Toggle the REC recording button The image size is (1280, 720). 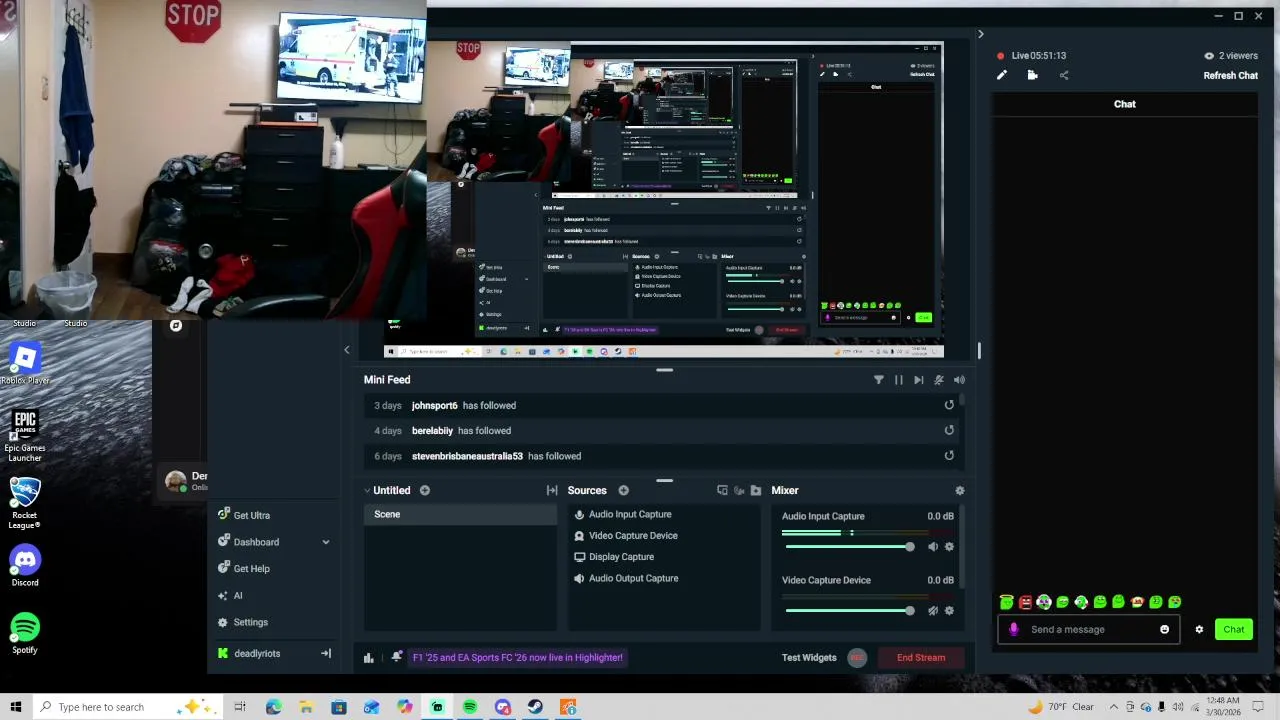click(x=856, y=658)
